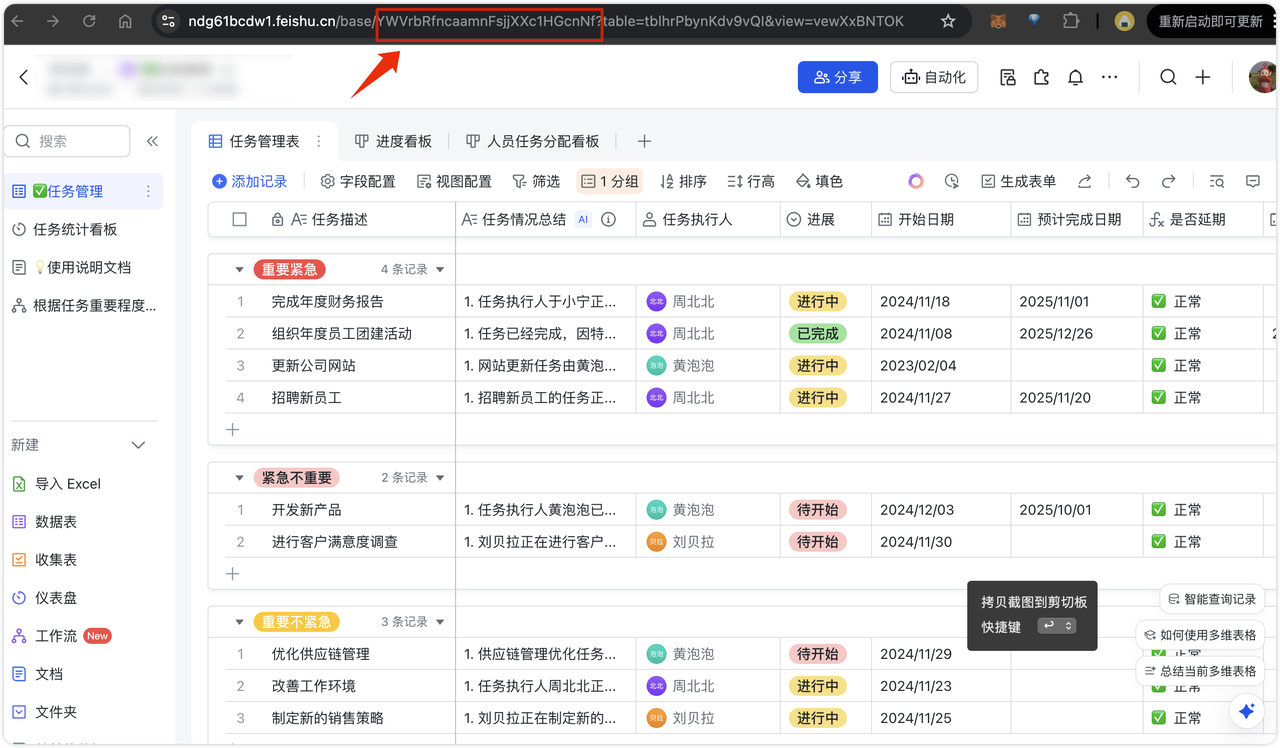The width and height of the screenshot is (1280, 748).
Task: Click the redo arrow in toolbar
Action: pos(1168,181)
